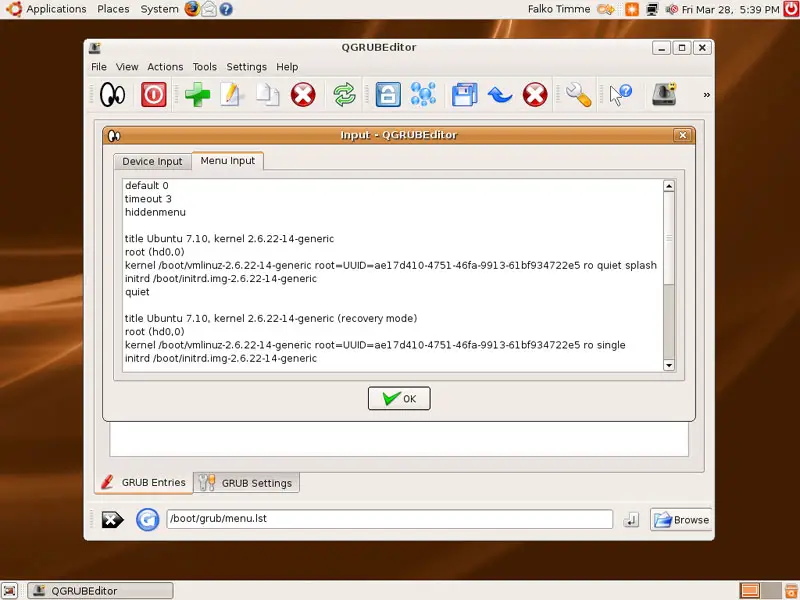Expand the toolbar overflow chevron
This screenshot has width=800, height=600.
click(x=707, y=95)
